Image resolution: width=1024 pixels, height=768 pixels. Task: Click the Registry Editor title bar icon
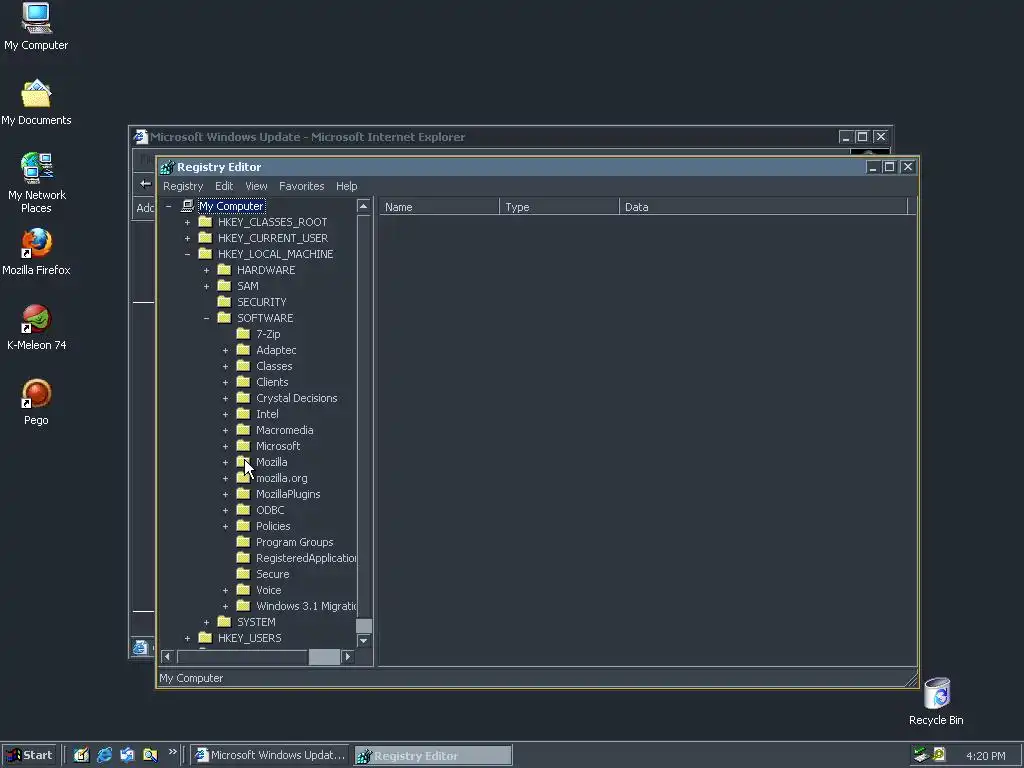click(167, 167)
